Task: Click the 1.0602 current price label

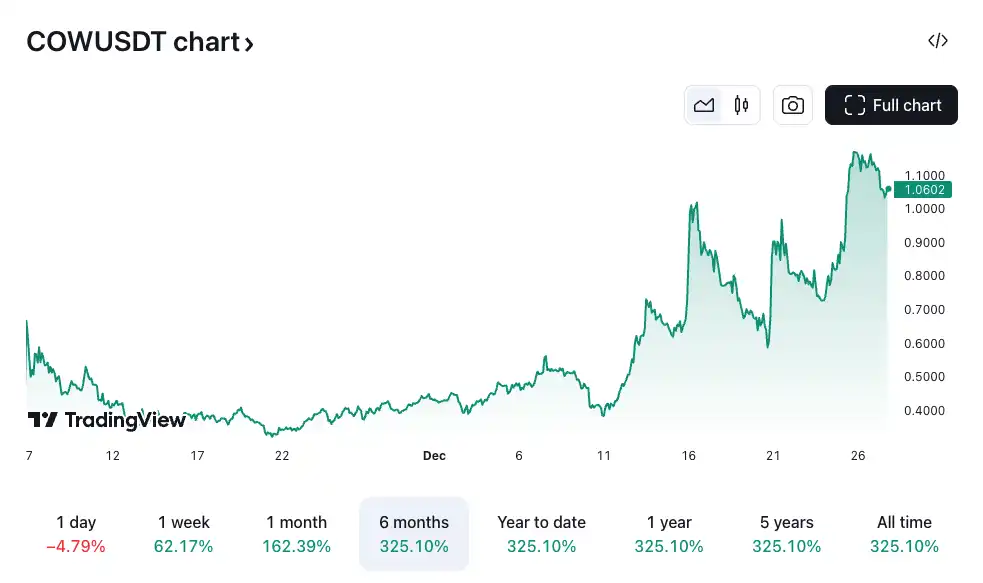Action: [x=923, y=190]
